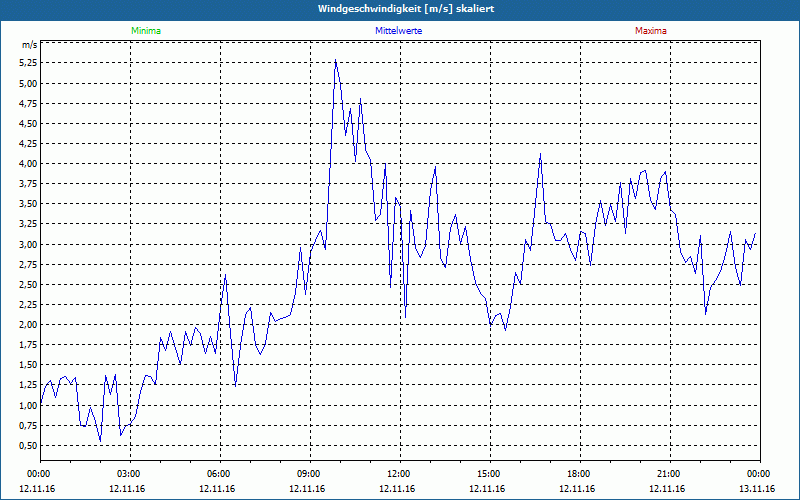This screenshot has width=800, height=500.
Task: Click the 3,25 y-axis value
Action: coord(29,224)
